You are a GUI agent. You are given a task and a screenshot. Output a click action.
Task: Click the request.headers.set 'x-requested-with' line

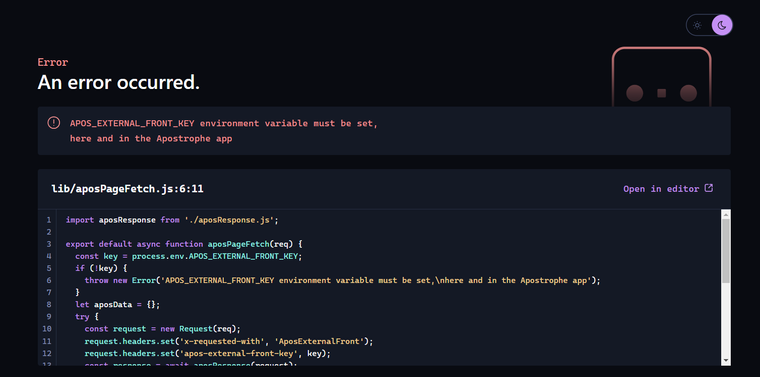click(229, 341)
